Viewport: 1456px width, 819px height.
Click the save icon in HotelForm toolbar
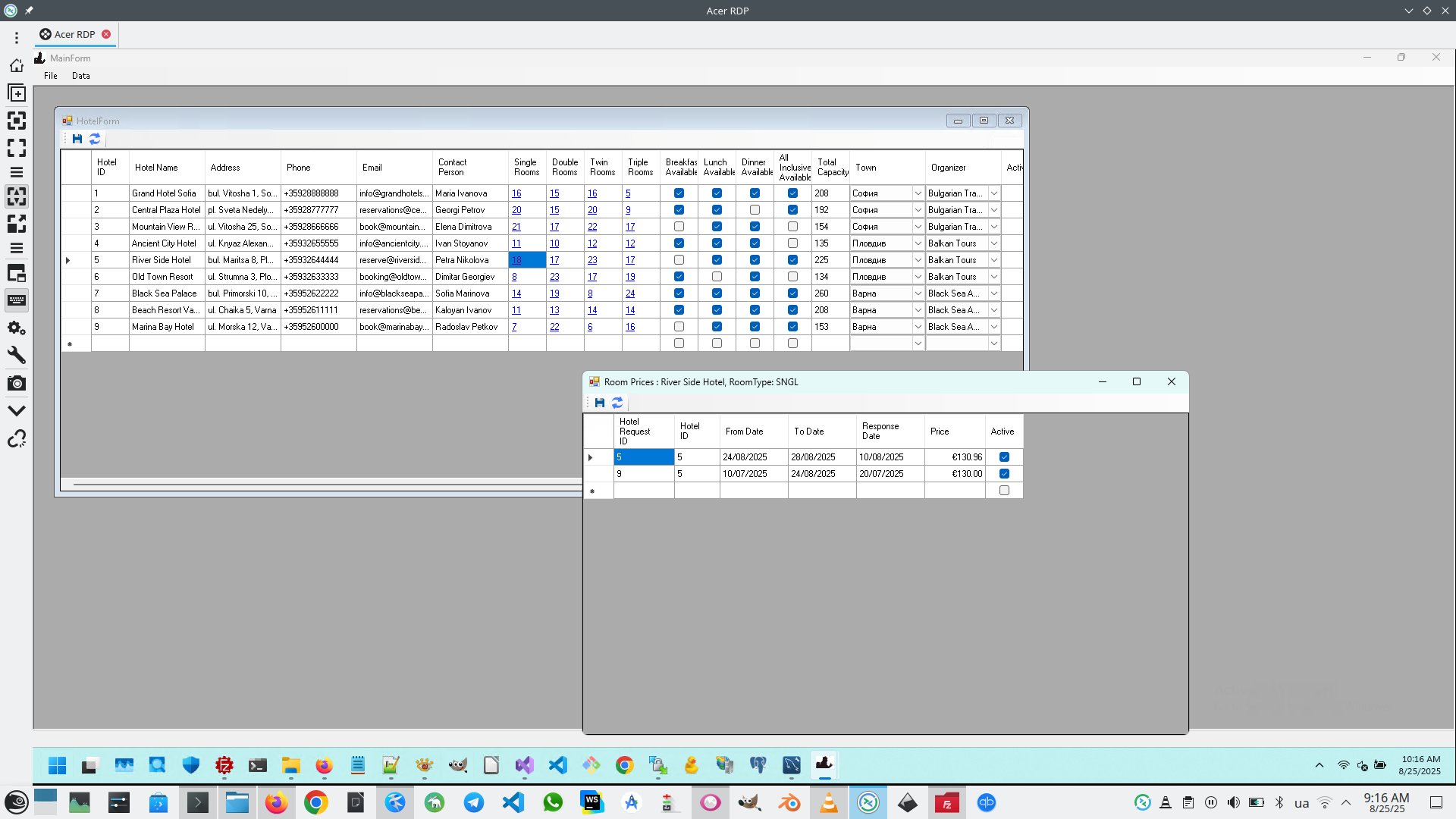(x=77, y=139)
